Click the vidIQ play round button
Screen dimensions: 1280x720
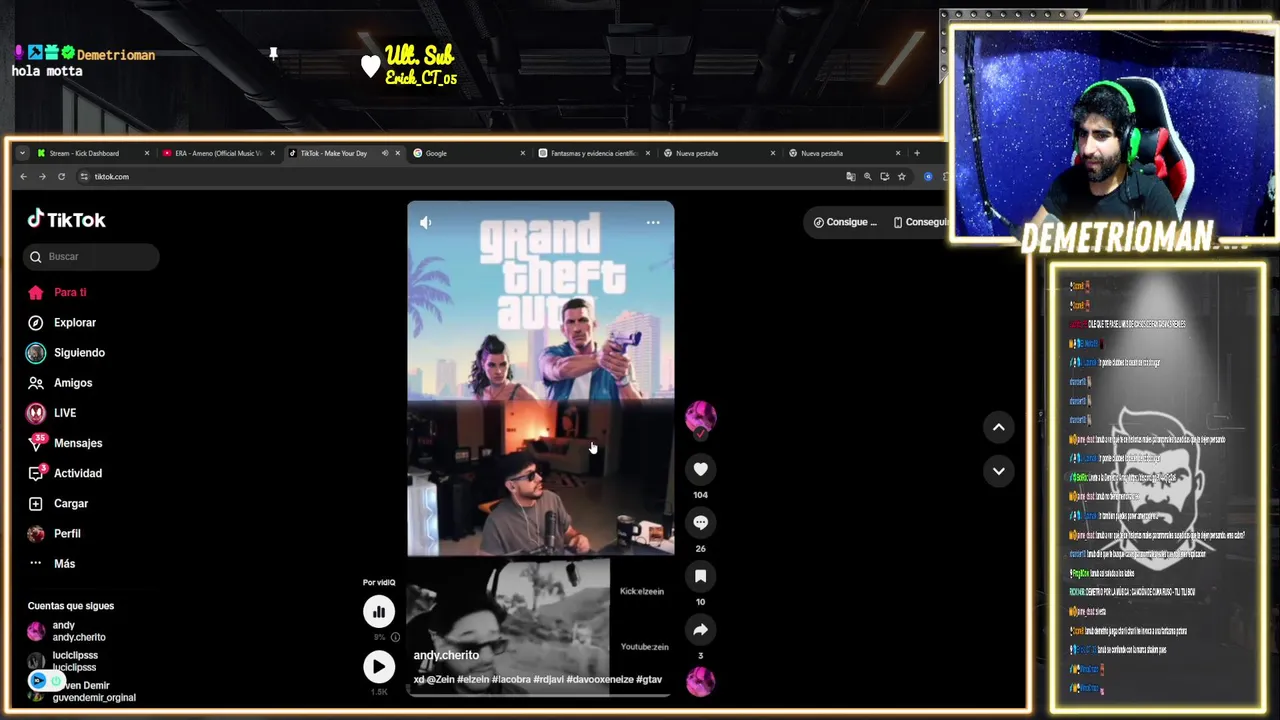pyautogui.click(x=379, y=666)
